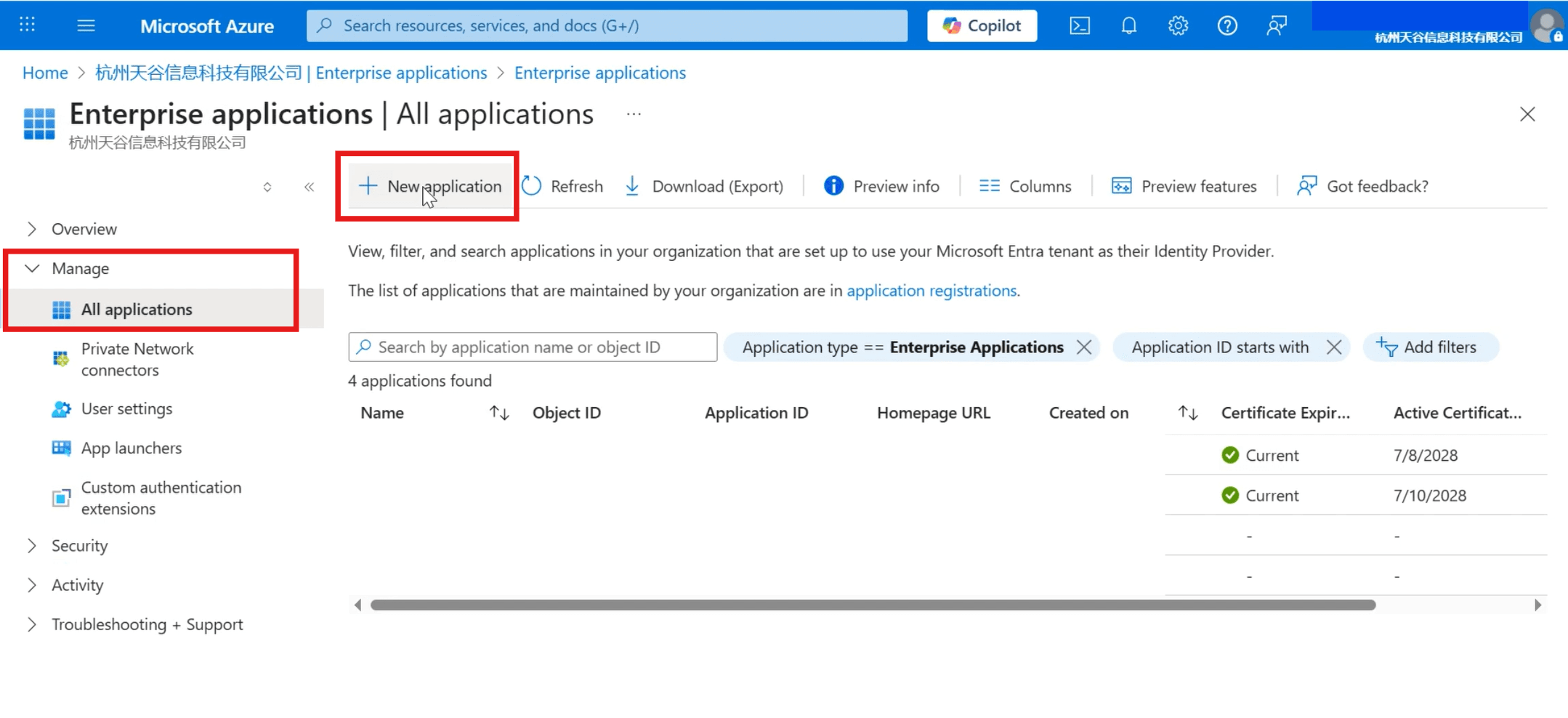Click New application
1568x718 pixels.
point(430,186)
